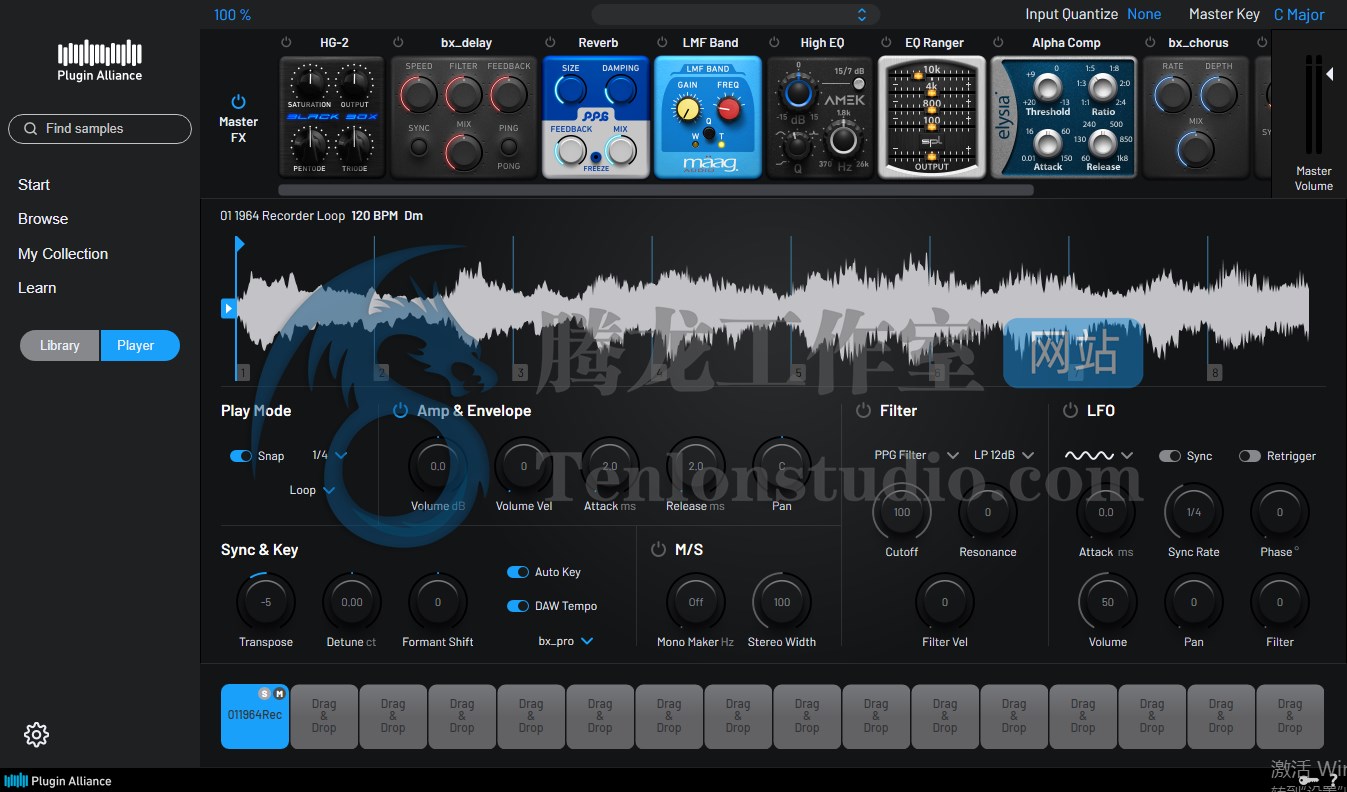Click waveform slice marker 5
Image resolution: width=1347 pixels, height=792 pixels.
click(798, 373)
